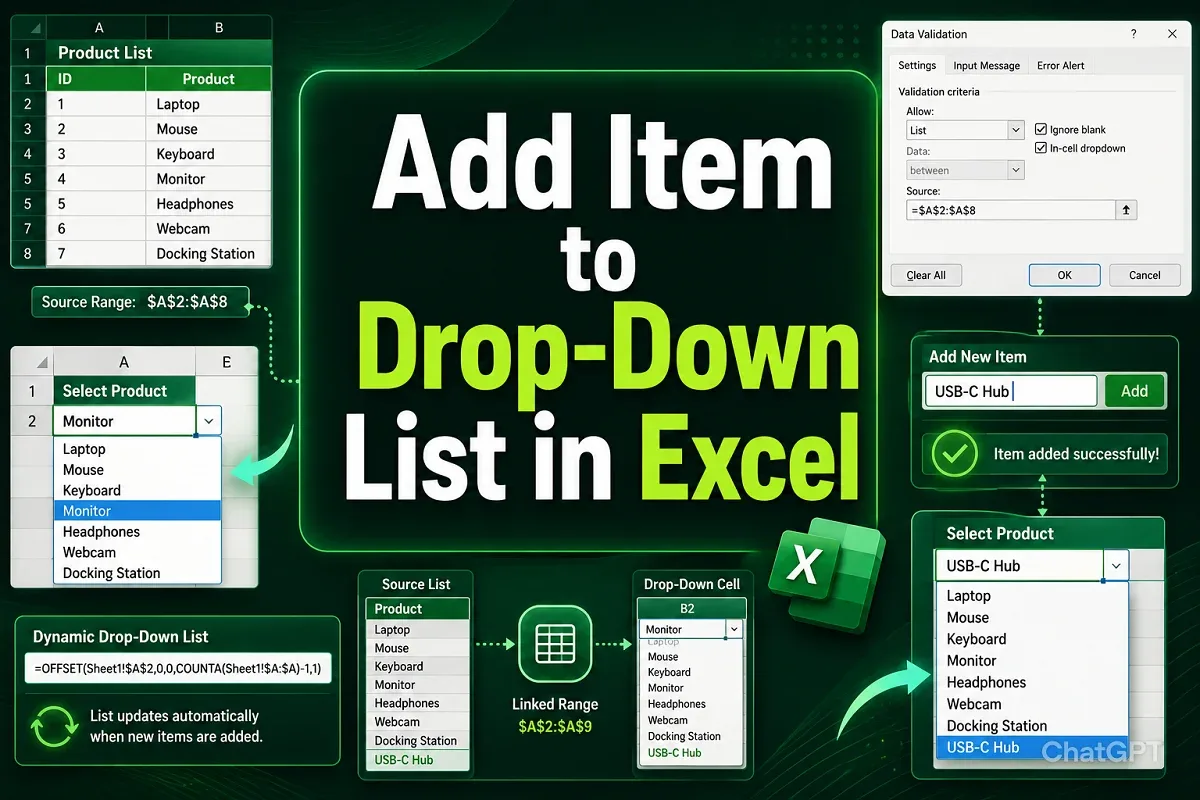Switch to the Error Alert tab
Image resolution: width=1200 pixels, height=800 pixels.
point(1060,65)
